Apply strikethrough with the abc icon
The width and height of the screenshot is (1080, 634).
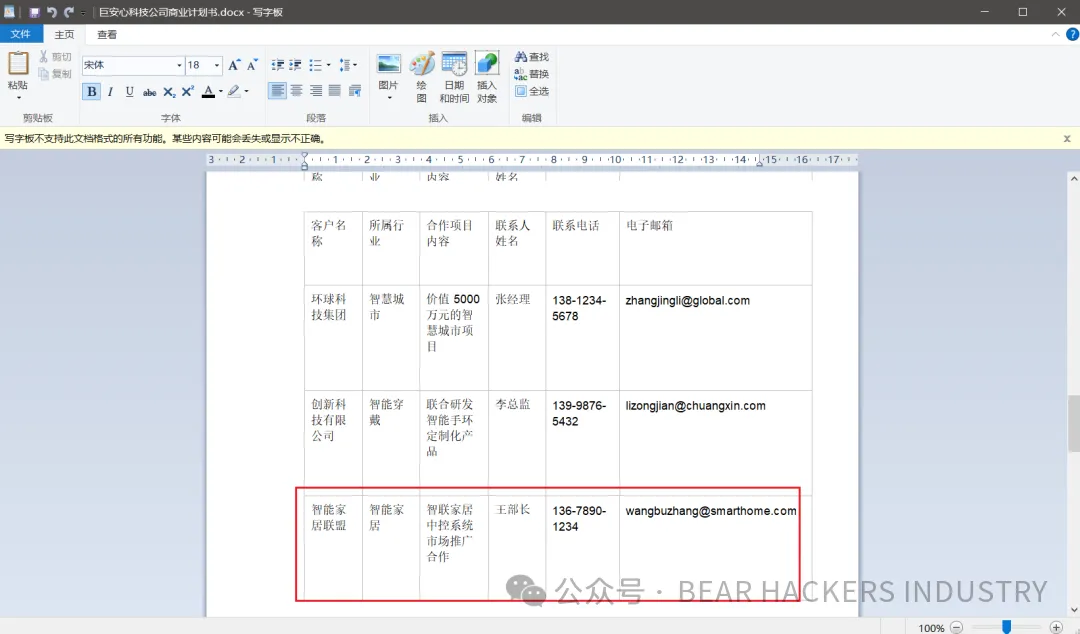pyautogui.click(x=149, y=92)
